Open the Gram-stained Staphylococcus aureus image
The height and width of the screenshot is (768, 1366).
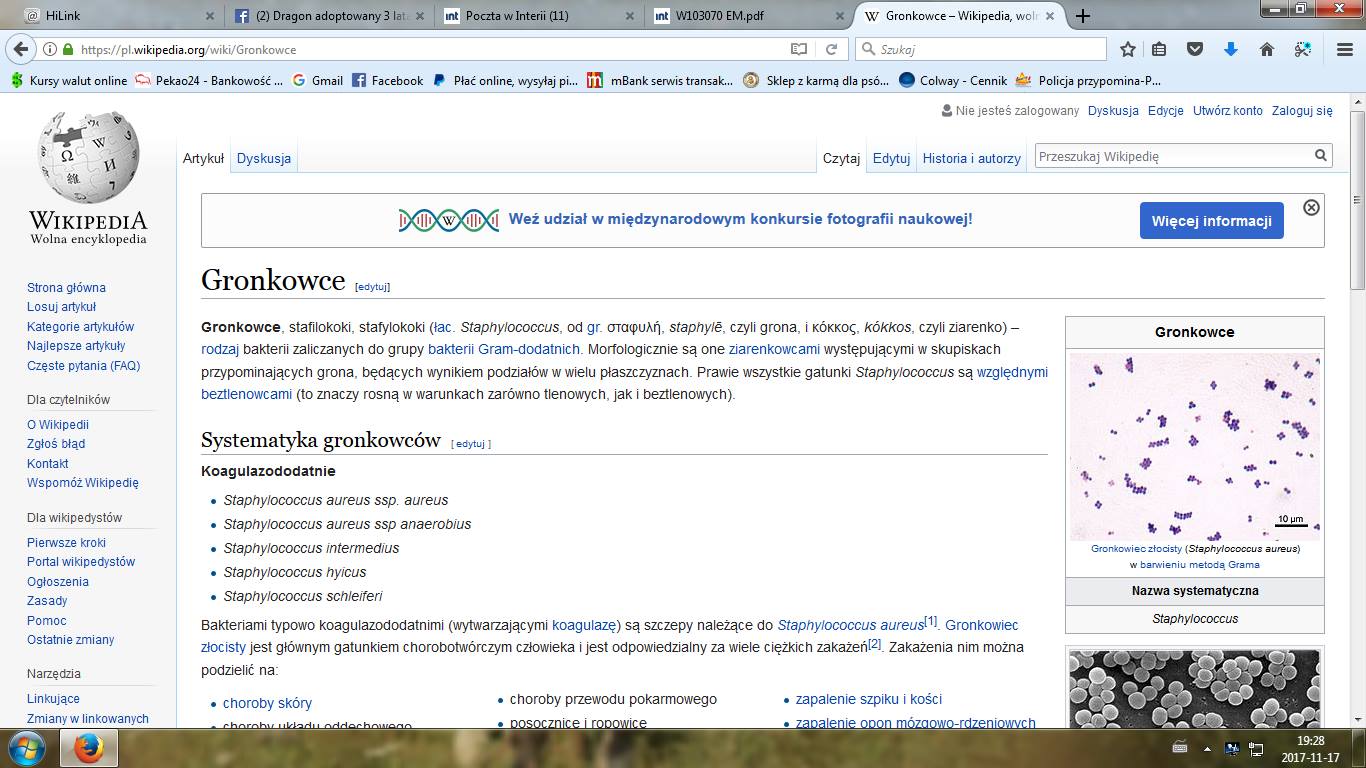(1195, 447)
